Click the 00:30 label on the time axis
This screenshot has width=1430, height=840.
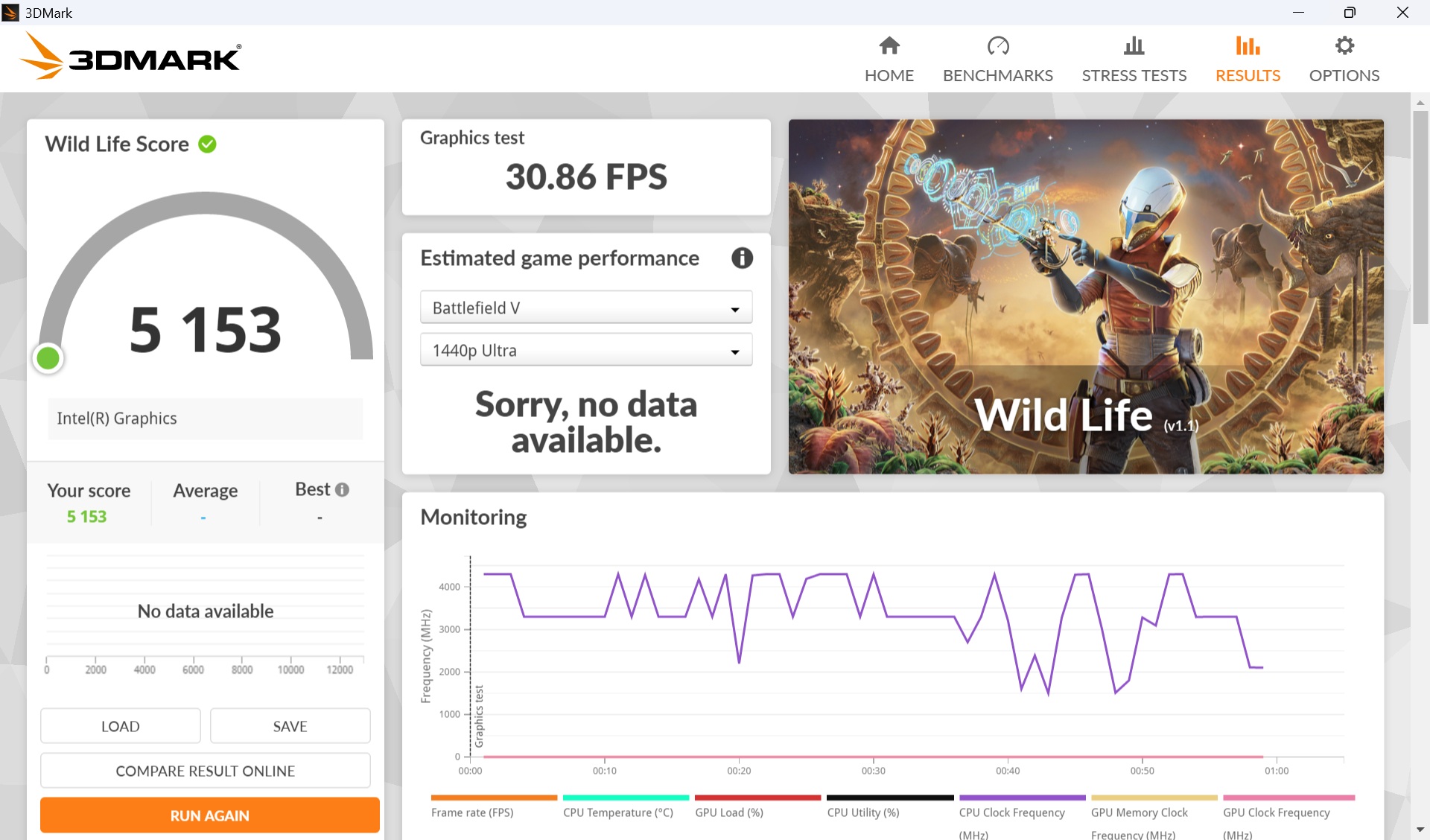click(874, 771)
